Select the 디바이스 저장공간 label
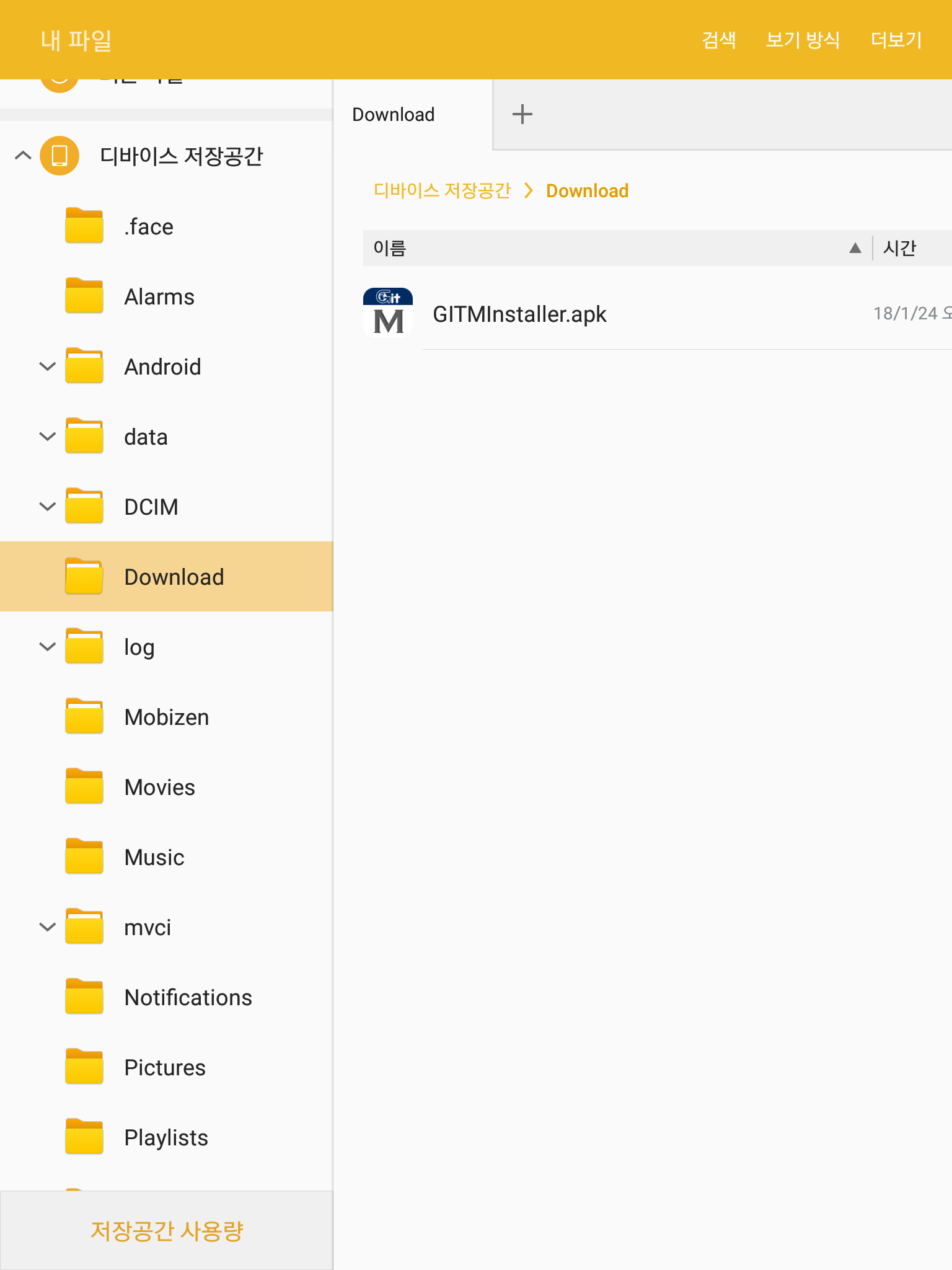Screen dimensions: 952x1270 coord(182,156)
